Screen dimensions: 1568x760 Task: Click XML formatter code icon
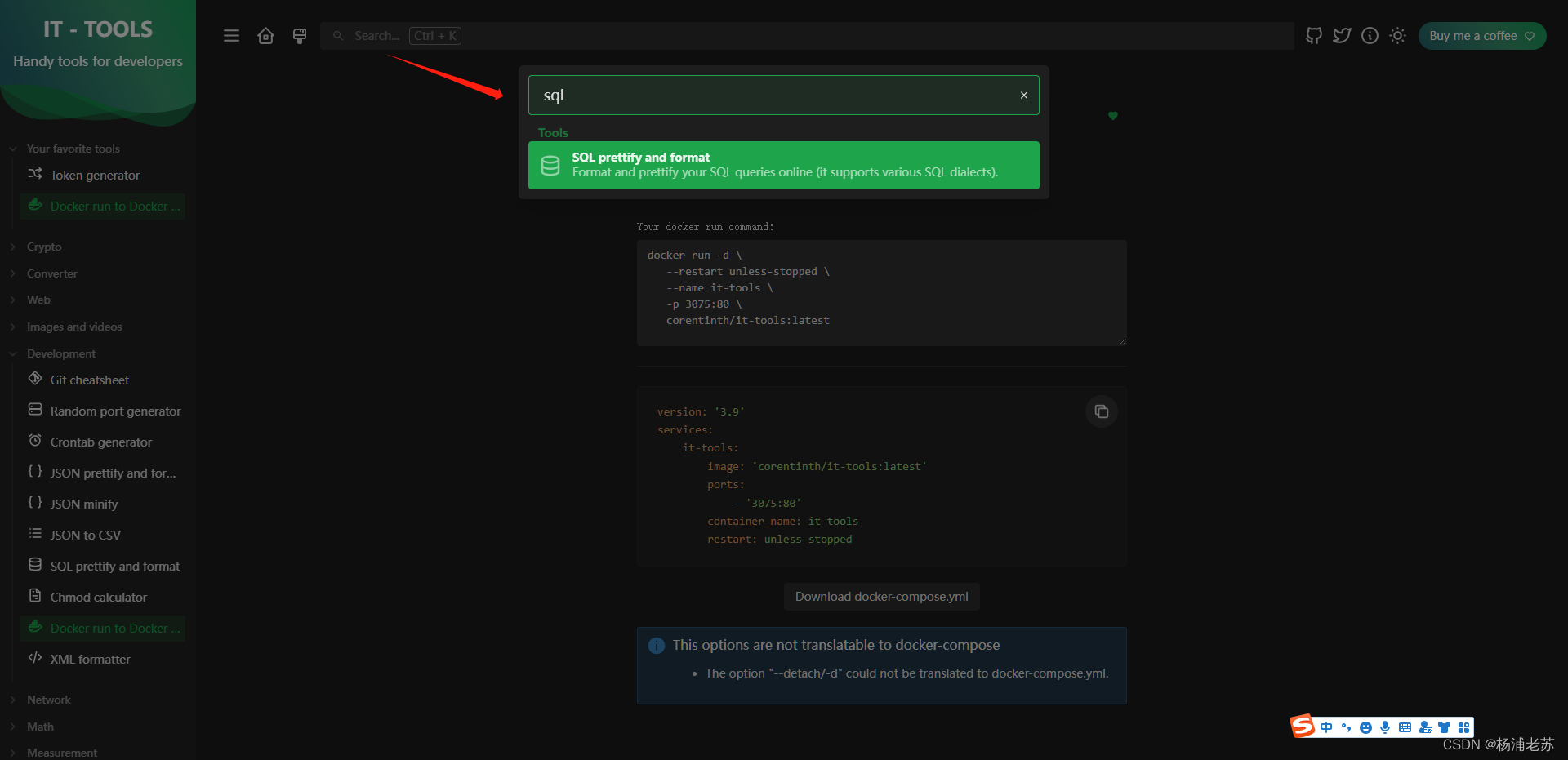click(35, 658)
